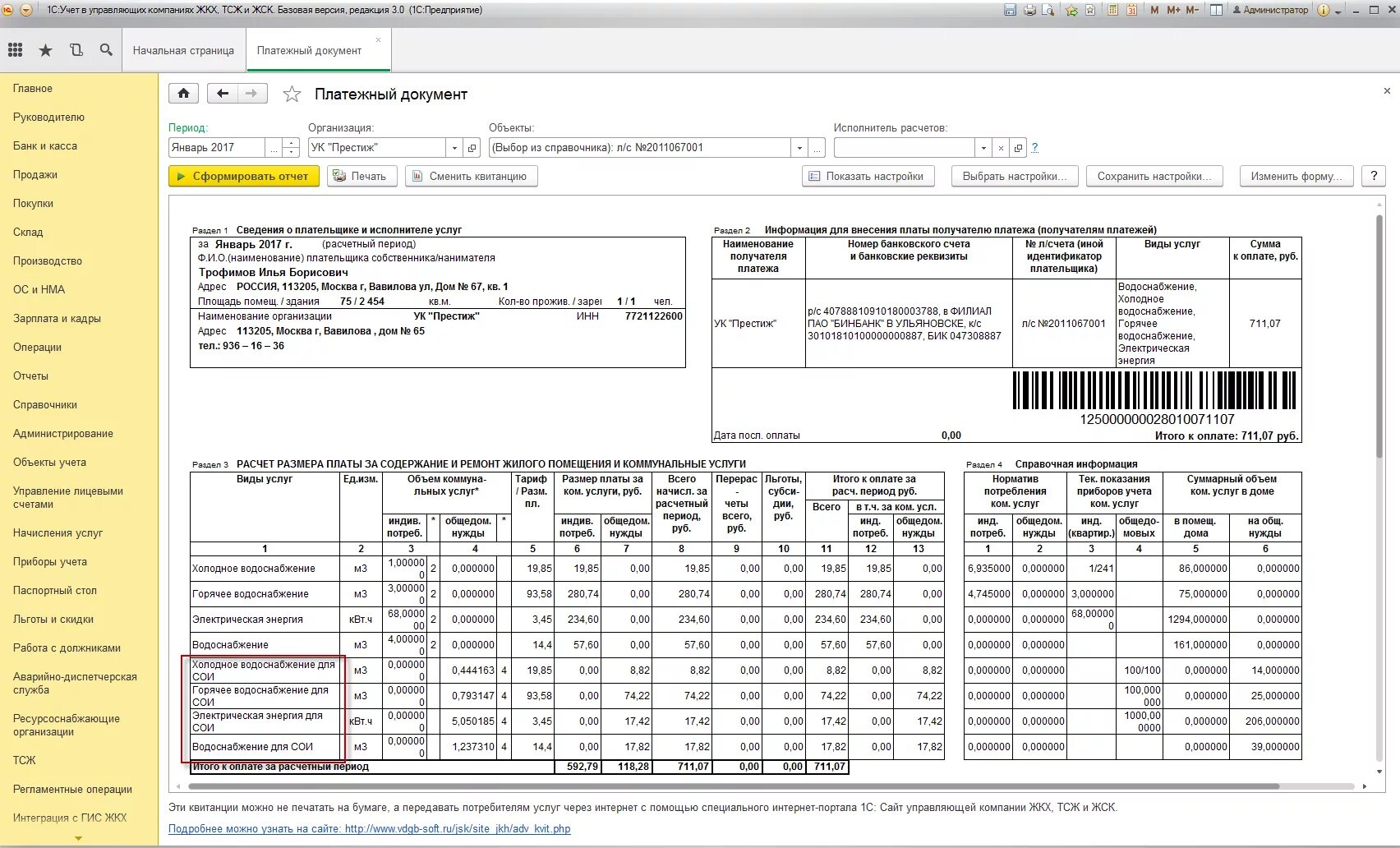1400x848 pixels.
Task: Click the vertical scrollbar of the report
Action: tap(1379, 337)
